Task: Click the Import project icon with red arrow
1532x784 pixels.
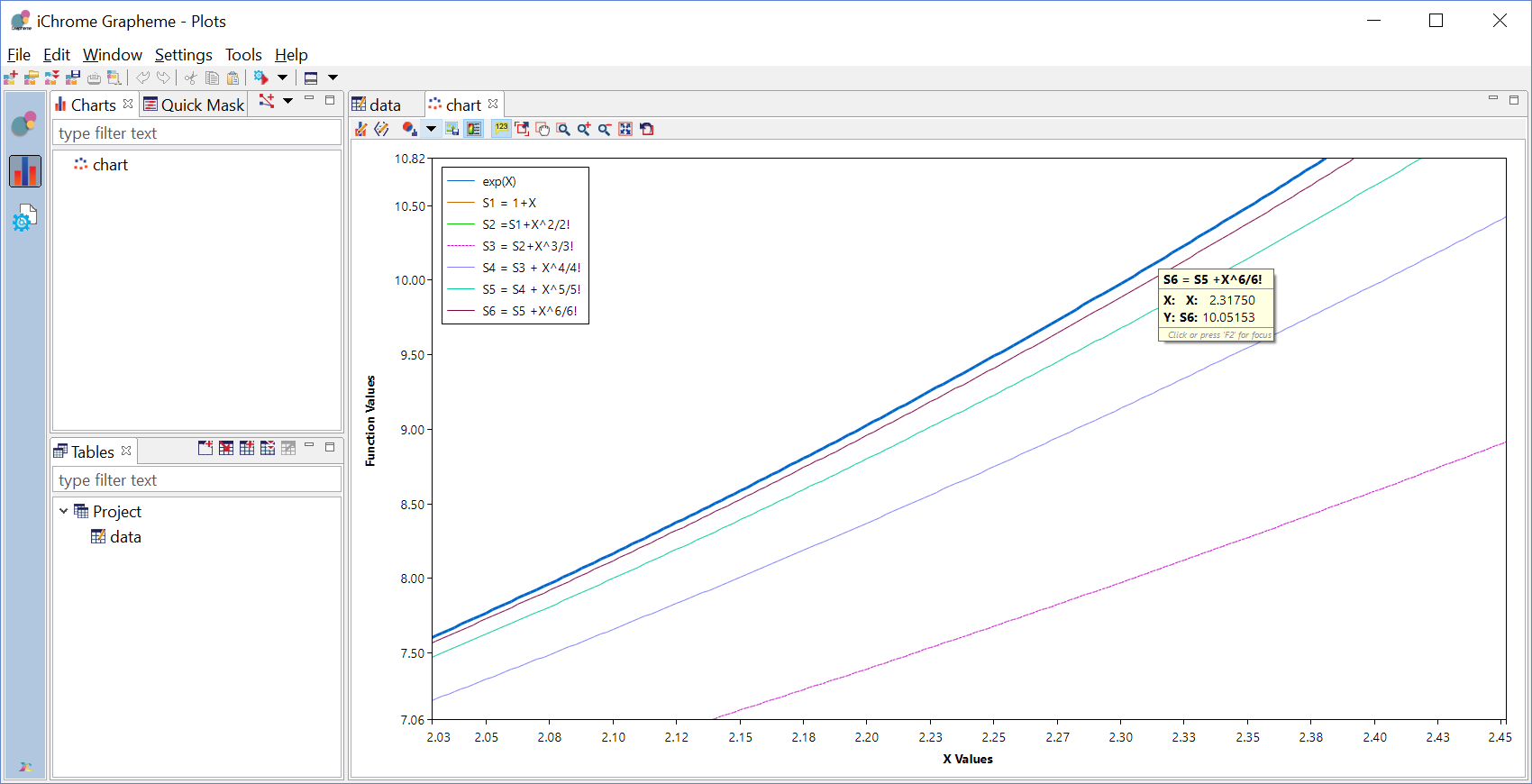Action: pyautogui.click(x=52, y=77)
